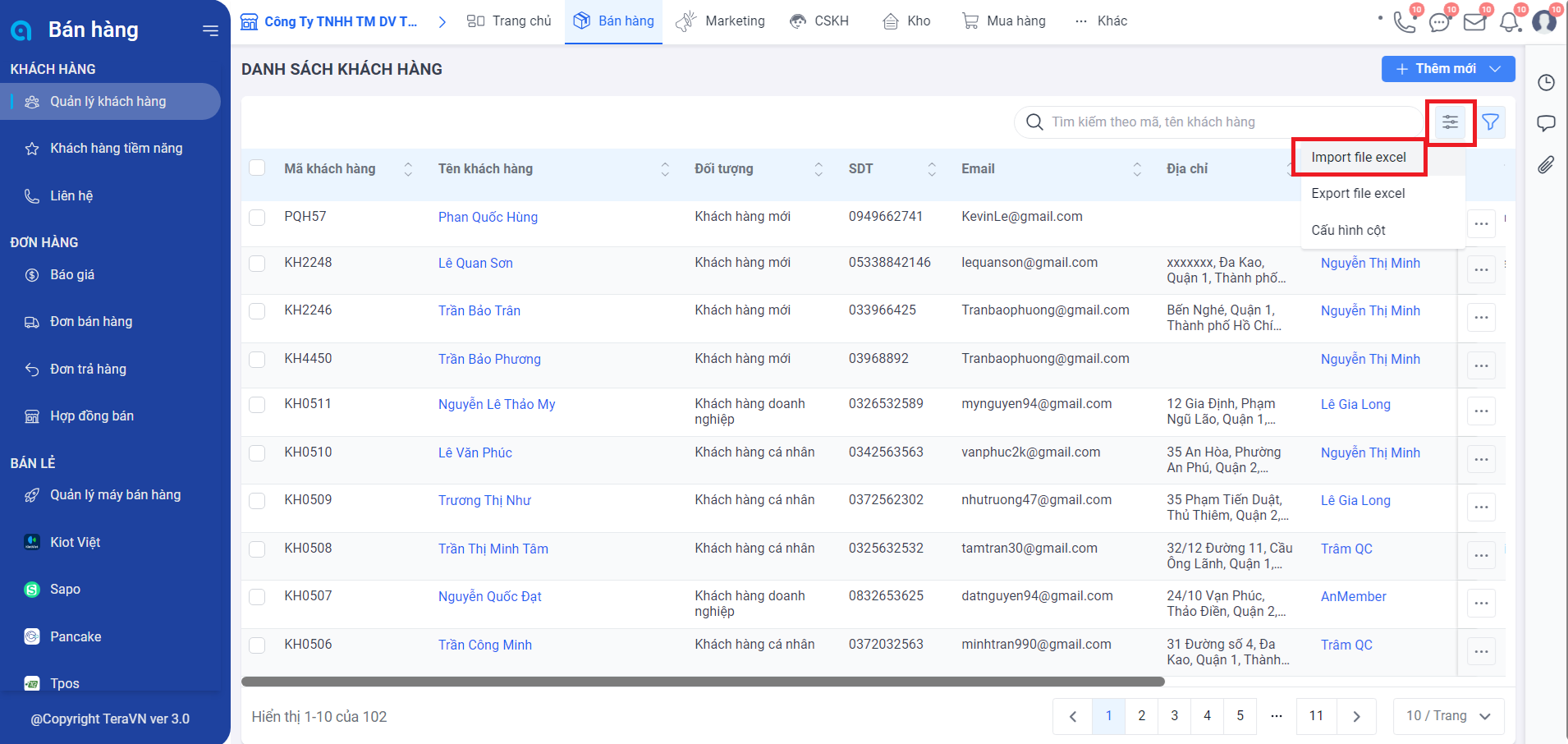The image size is (1568, 744).
Task: Check the row KH2246 checkbox
Action: coord(257,310)
